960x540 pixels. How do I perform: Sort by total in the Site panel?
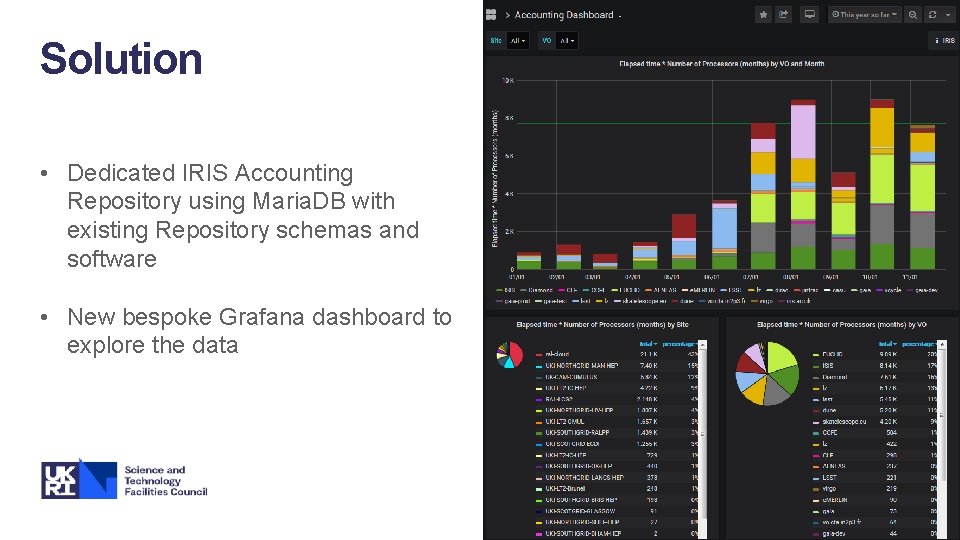(x=648, y=344)
